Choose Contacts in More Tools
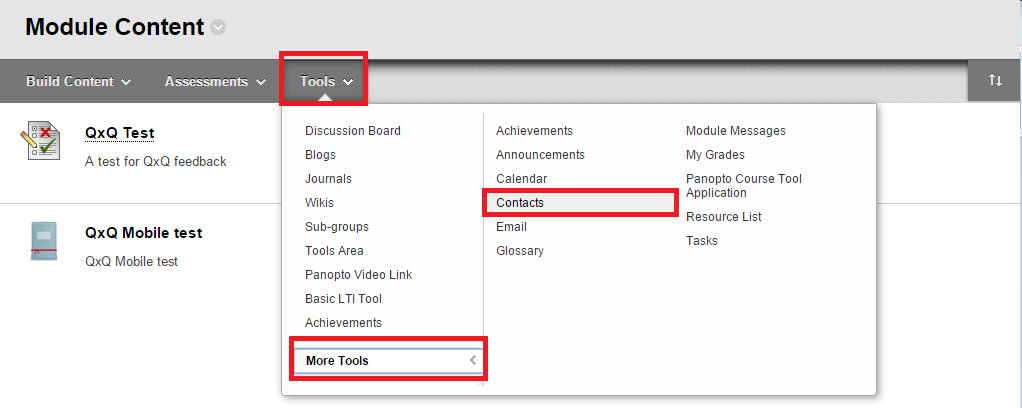 pyautogui.click(x=580, y=203)
